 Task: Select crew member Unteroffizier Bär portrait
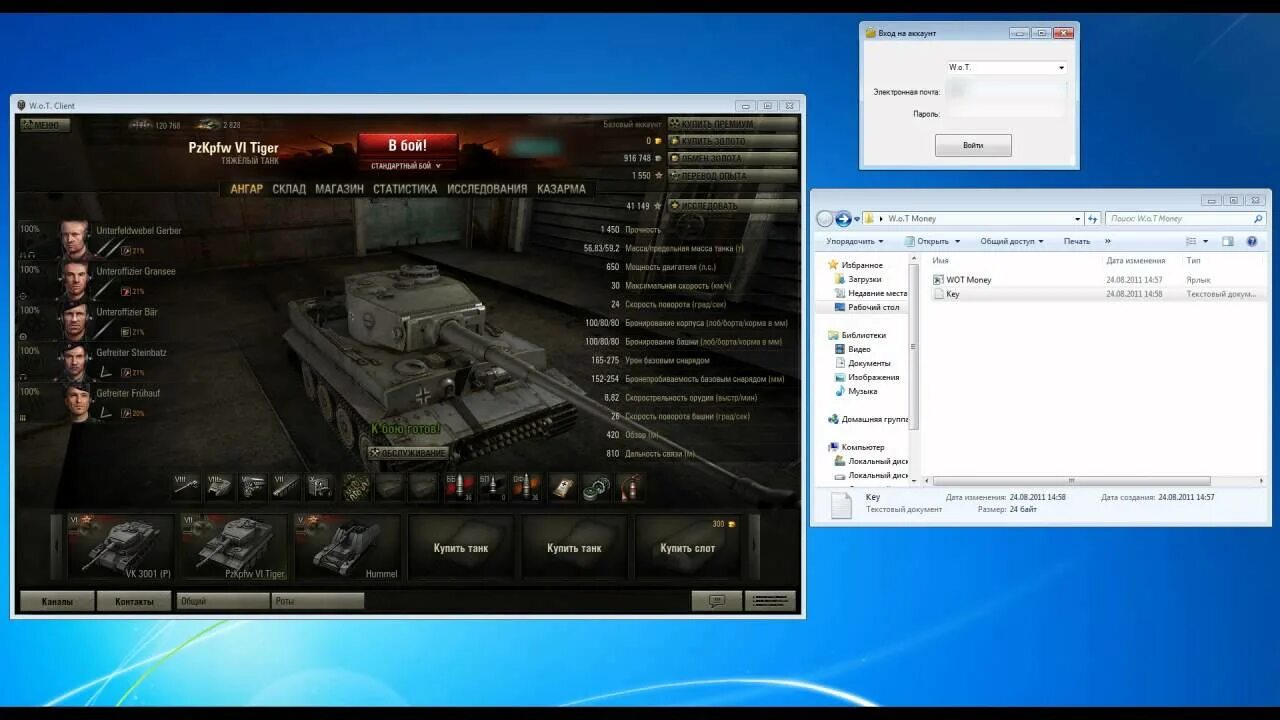[x=75, y=322]
